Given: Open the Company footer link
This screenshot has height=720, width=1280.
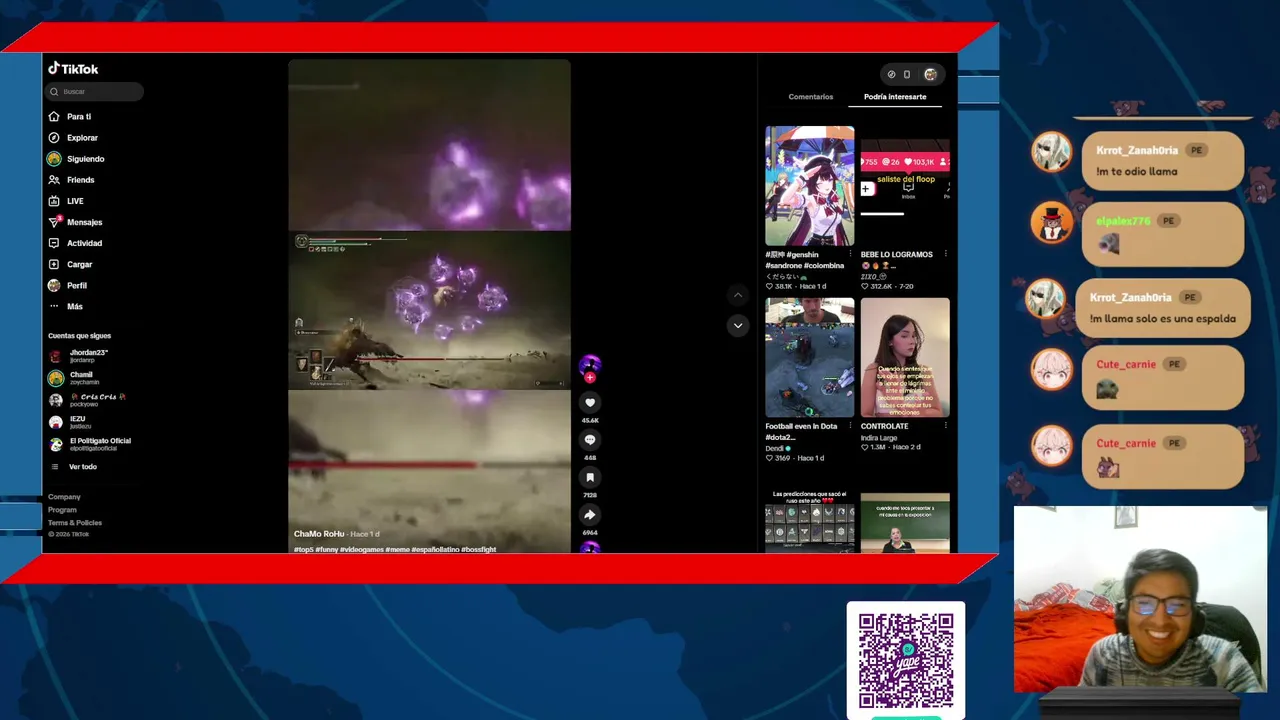Looking at the screenshot, I should pos(64,497).
